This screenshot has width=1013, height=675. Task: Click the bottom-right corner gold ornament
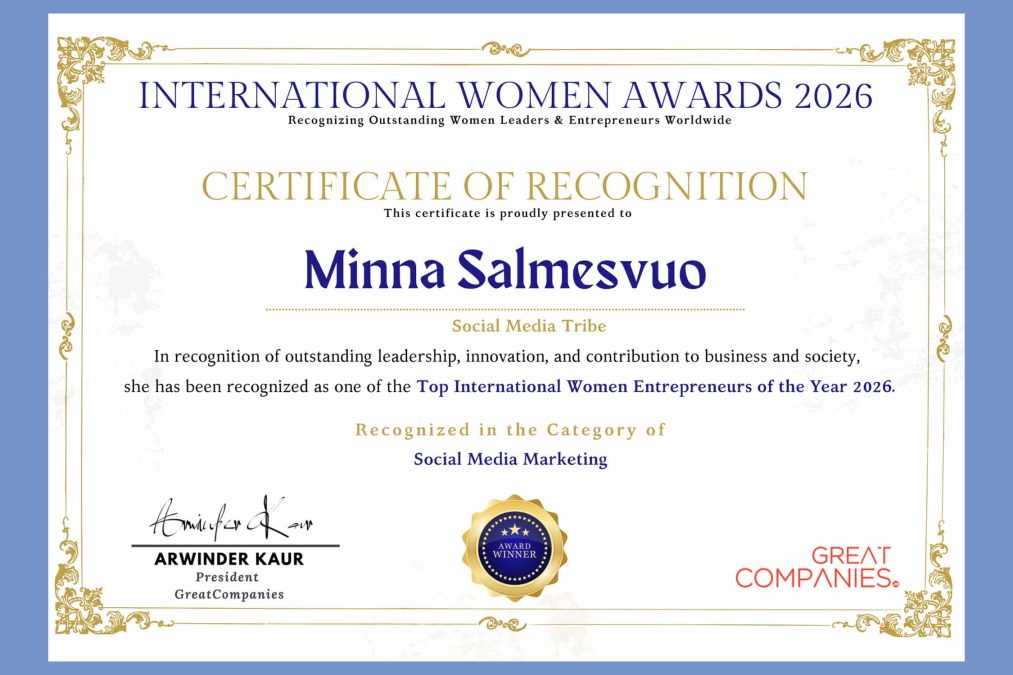926,606
